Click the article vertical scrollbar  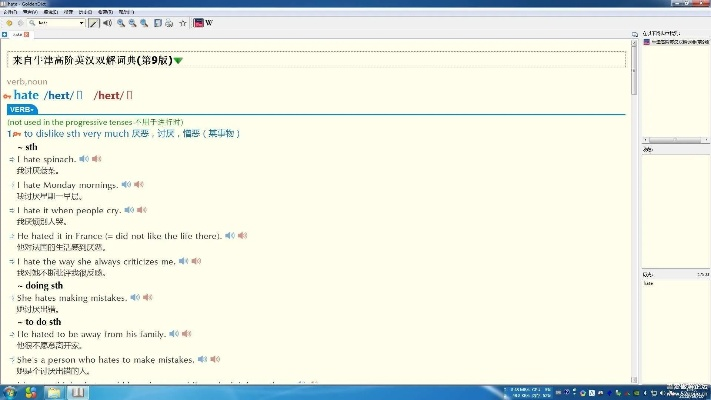[x=634, y=71]
